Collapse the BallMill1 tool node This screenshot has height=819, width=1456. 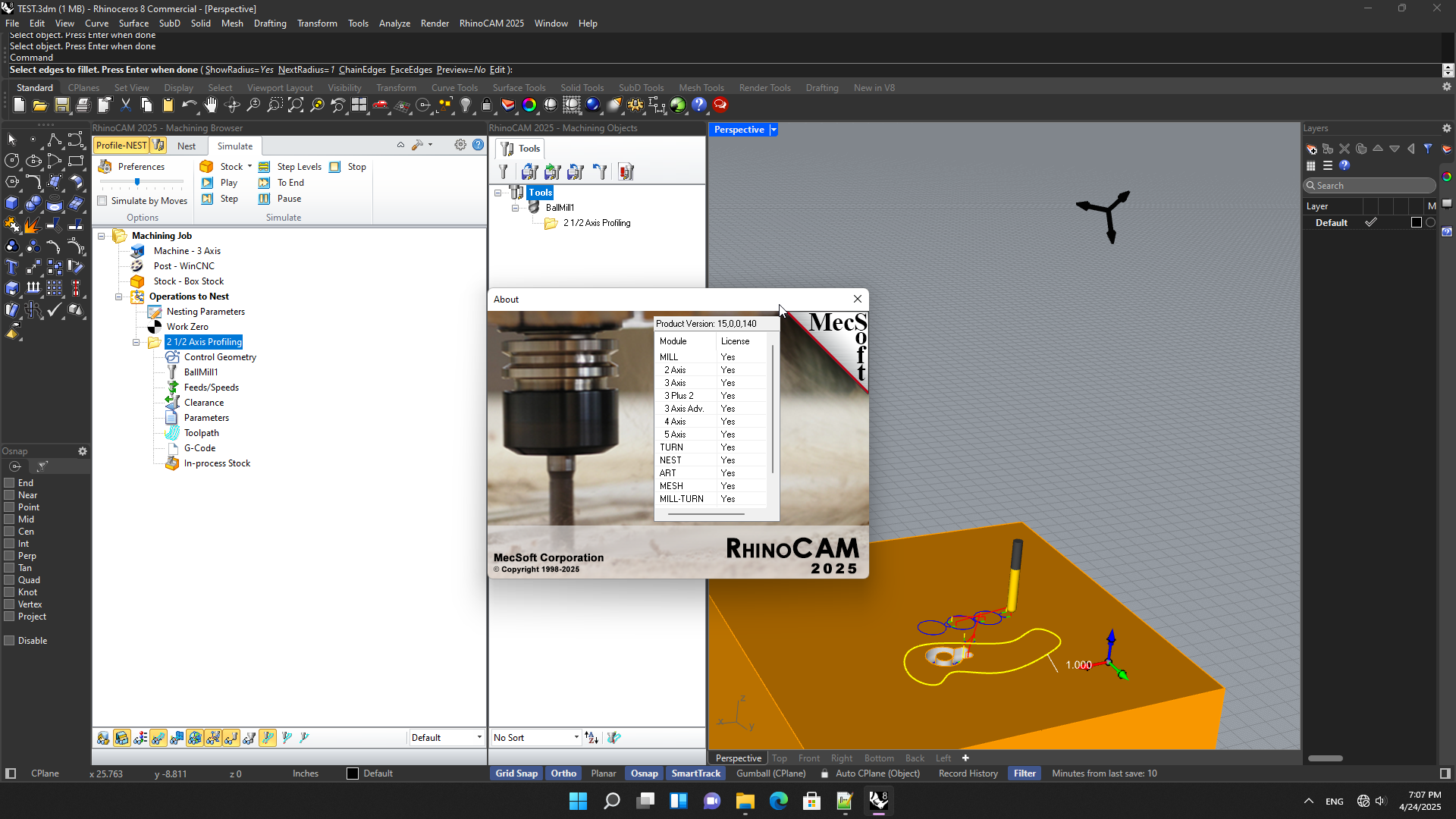tap(515, 208)
